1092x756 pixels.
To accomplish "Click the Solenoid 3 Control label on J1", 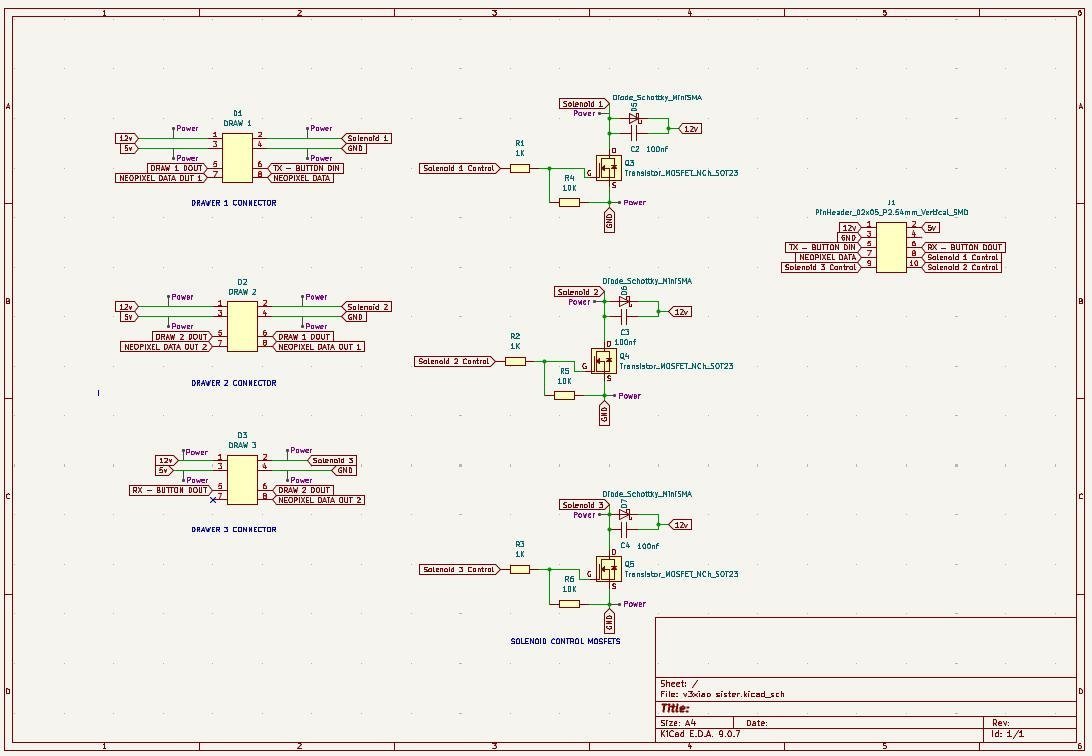I will pyautogui.click(x=821, y=267).
